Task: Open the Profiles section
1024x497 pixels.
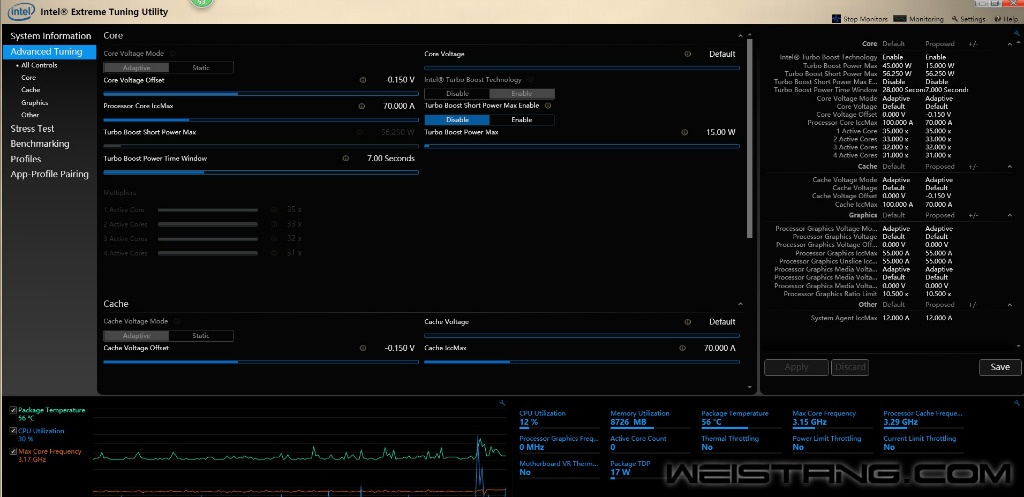Action: 25,159
